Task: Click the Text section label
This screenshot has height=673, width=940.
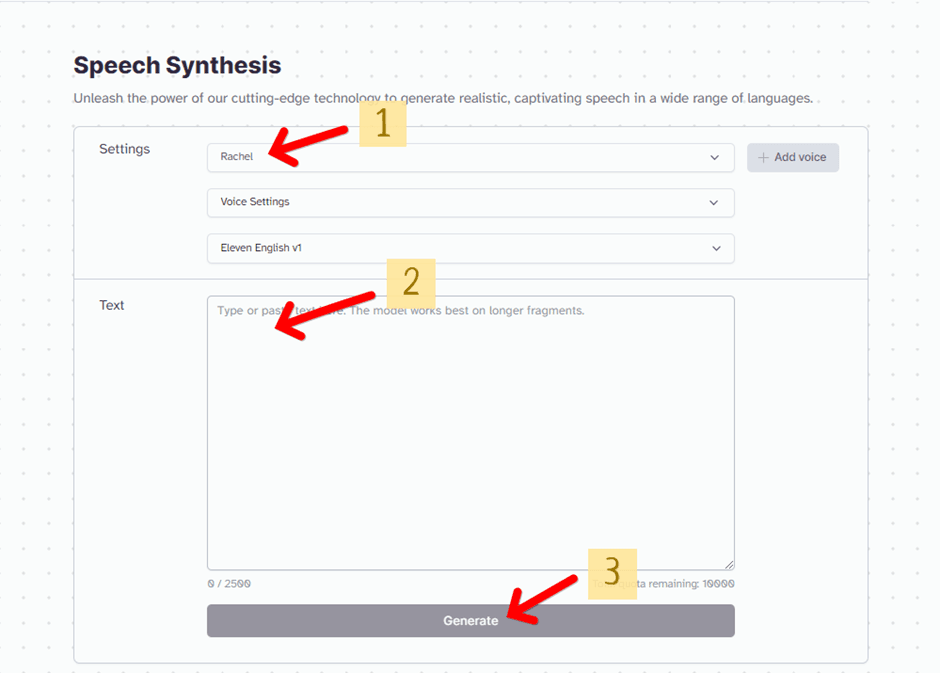Action: [112, 305]
